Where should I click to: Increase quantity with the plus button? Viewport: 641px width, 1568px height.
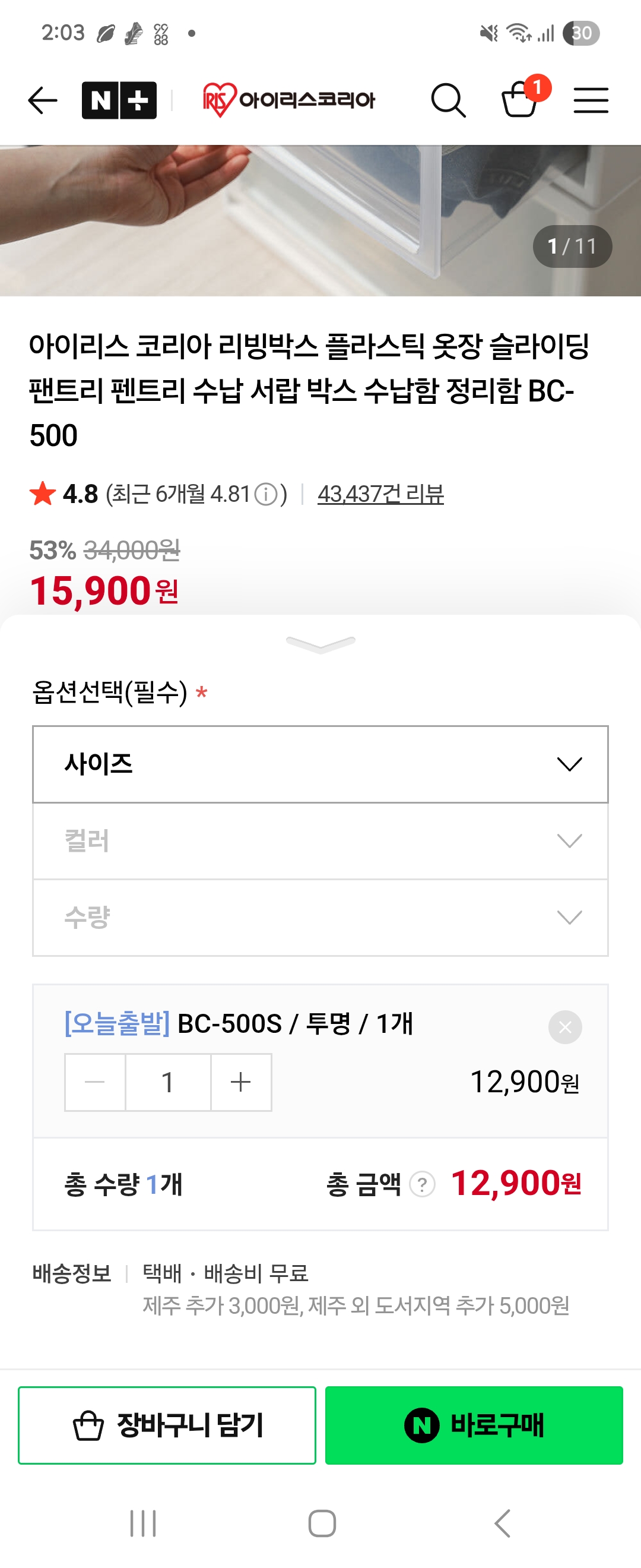(x=241, y=1082)
